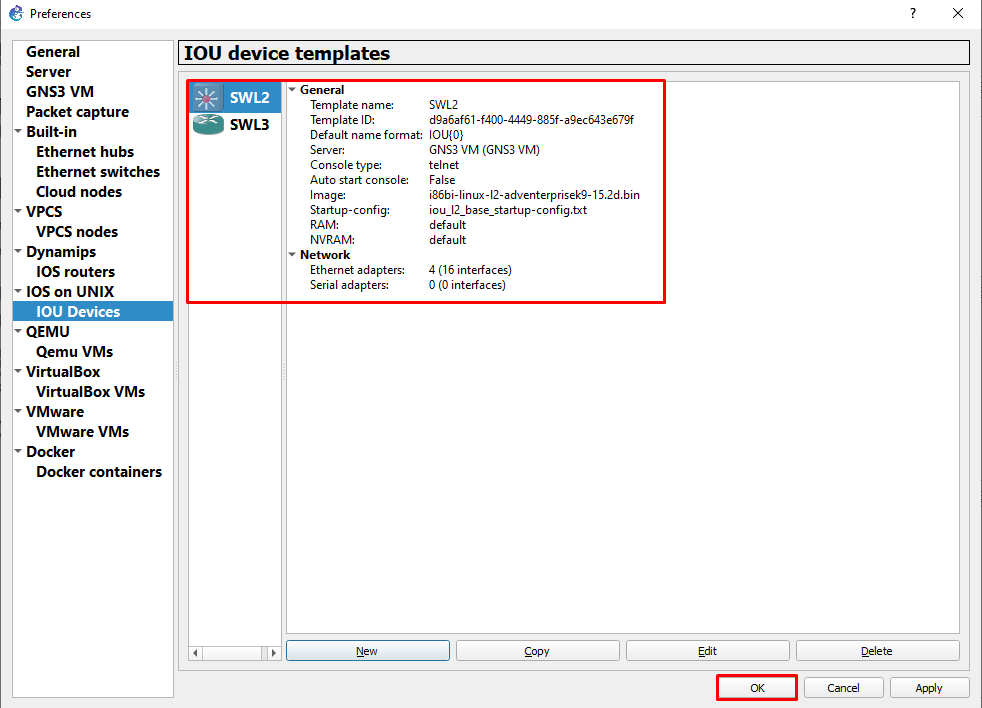Click iou_l2_base_startup-config.txt value

tap(508, 210)
